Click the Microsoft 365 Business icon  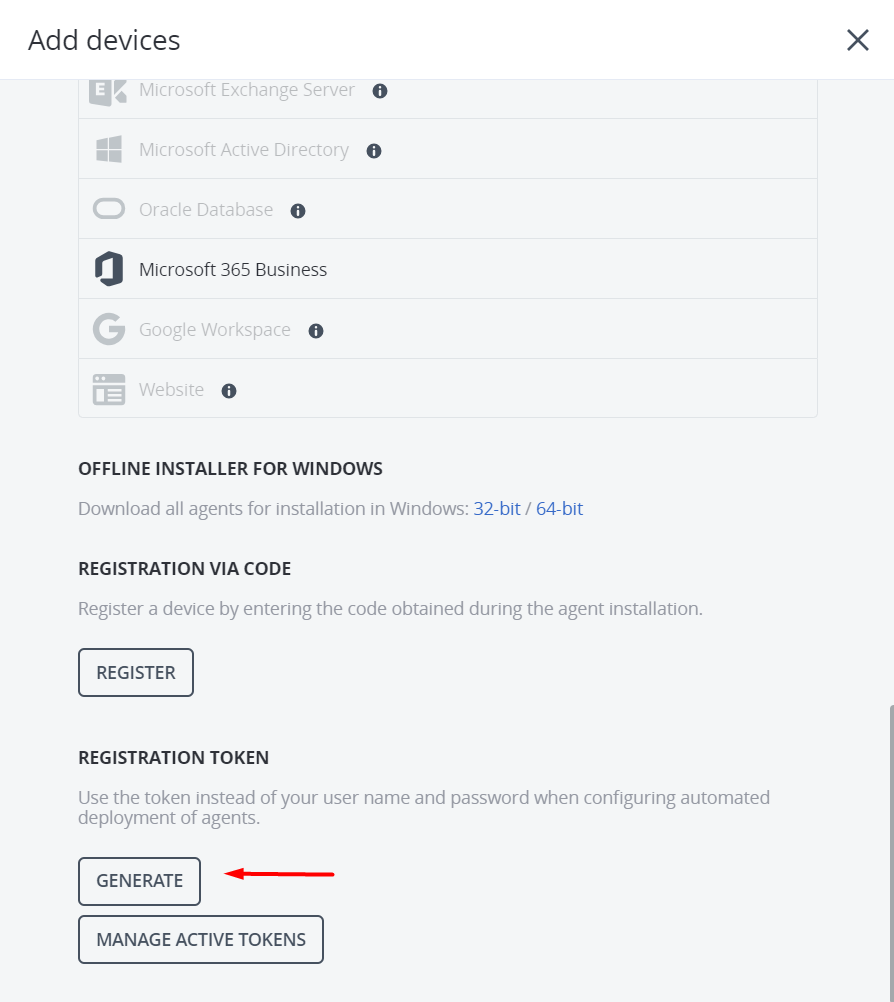109,268
